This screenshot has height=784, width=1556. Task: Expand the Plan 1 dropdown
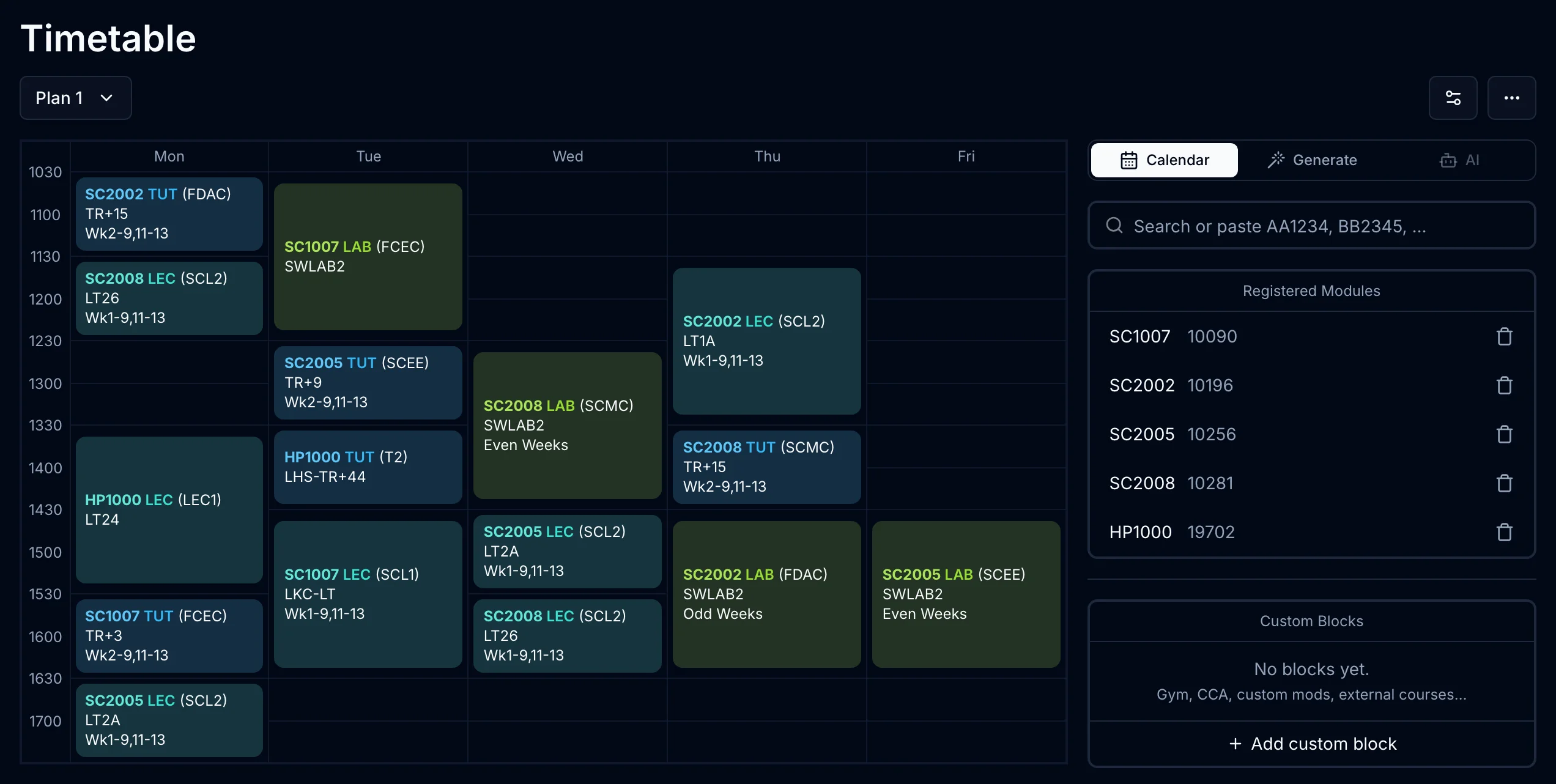[x=76, y=98]
